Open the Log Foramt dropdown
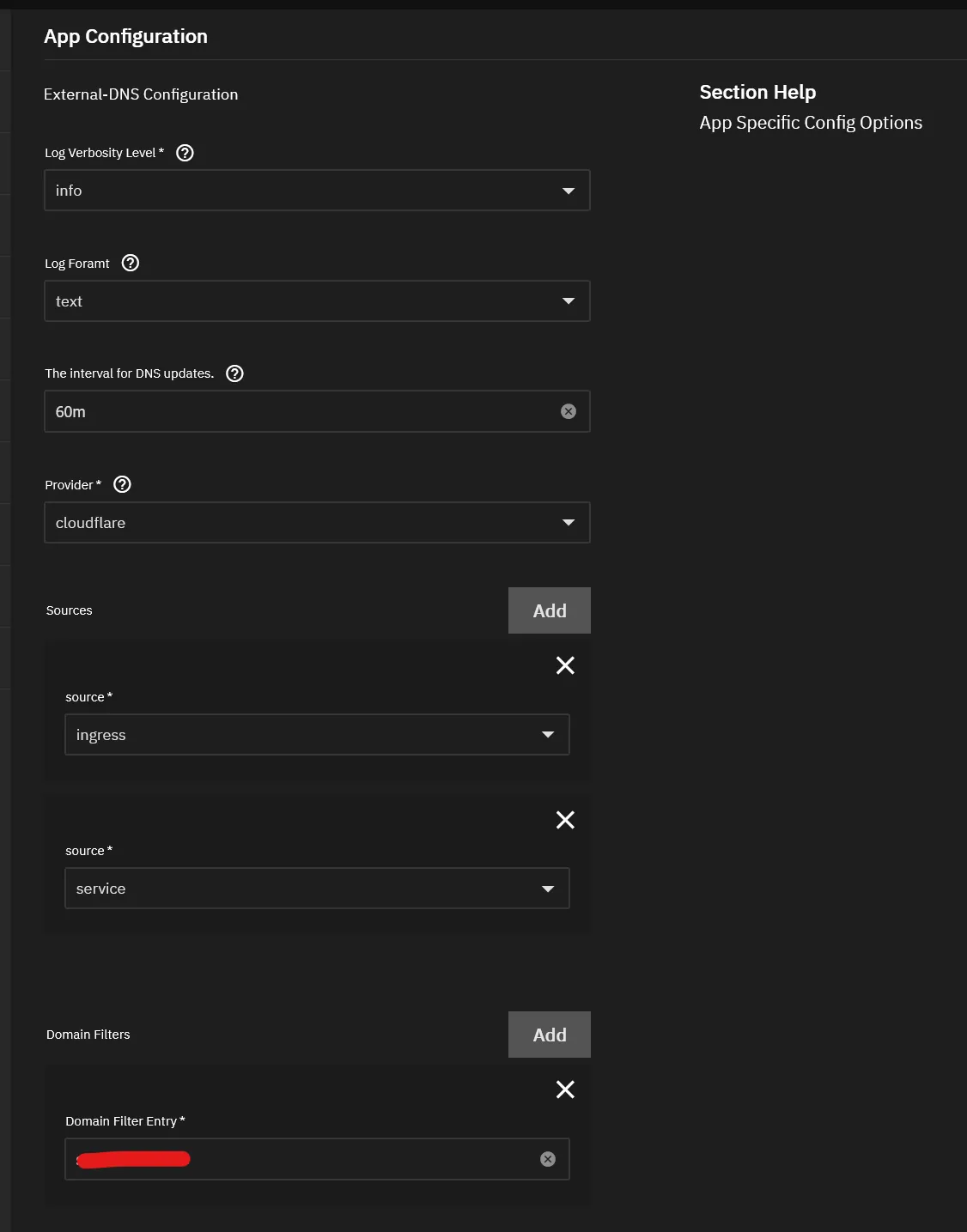This screenshot has height=1232, width=967. pyautogui.click(x=569, y=300)
